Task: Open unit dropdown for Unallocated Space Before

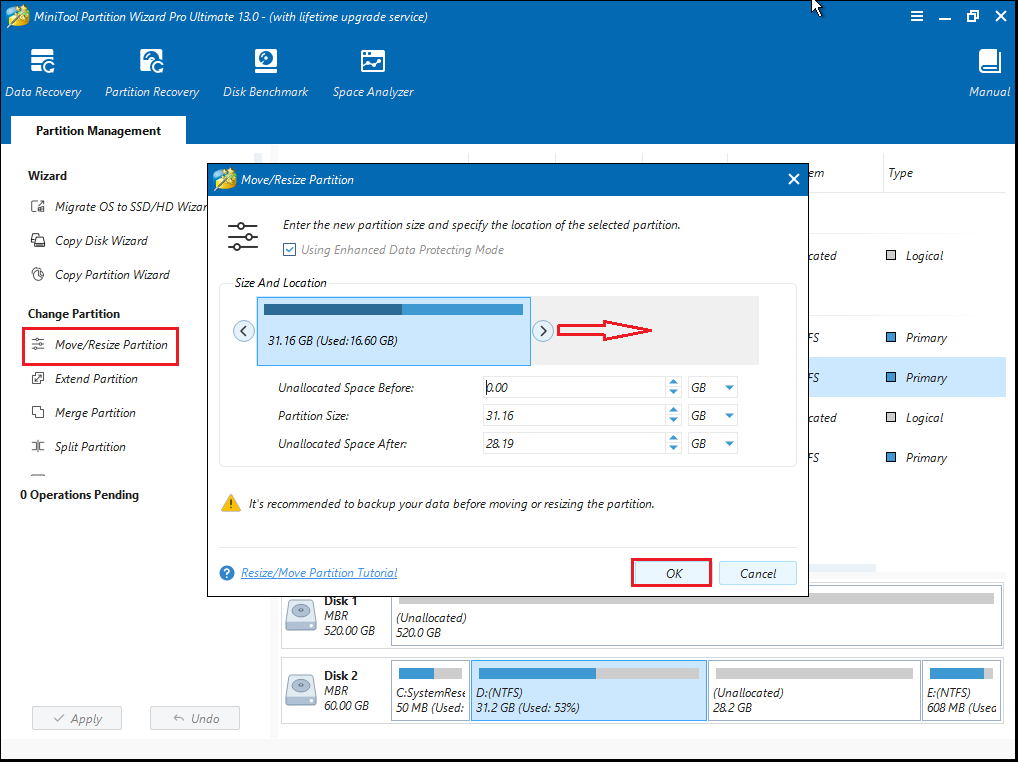Action: pos(729,387)
